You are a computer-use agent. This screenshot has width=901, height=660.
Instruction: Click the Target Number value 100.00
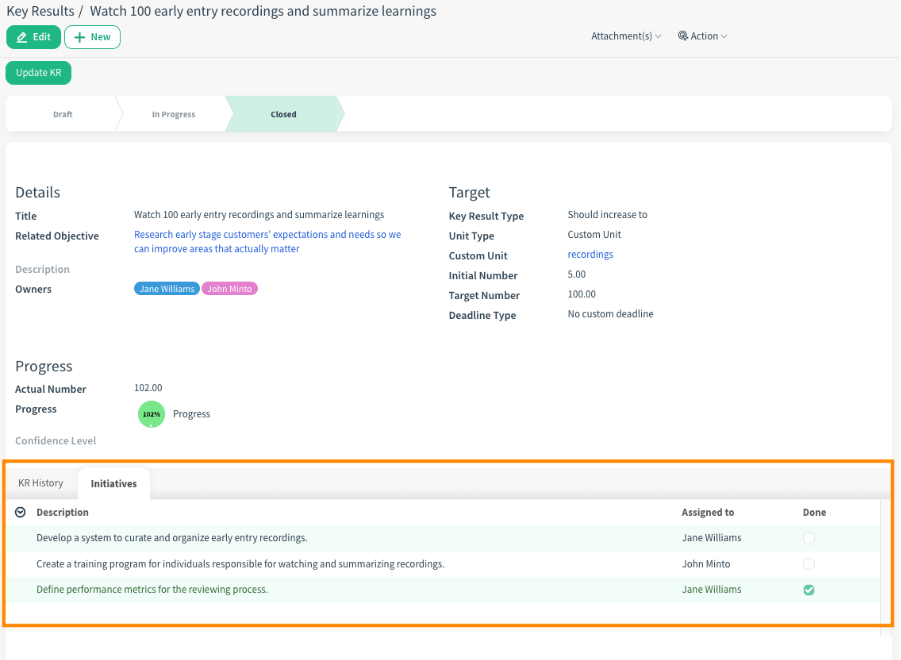(x=582, y=295)
